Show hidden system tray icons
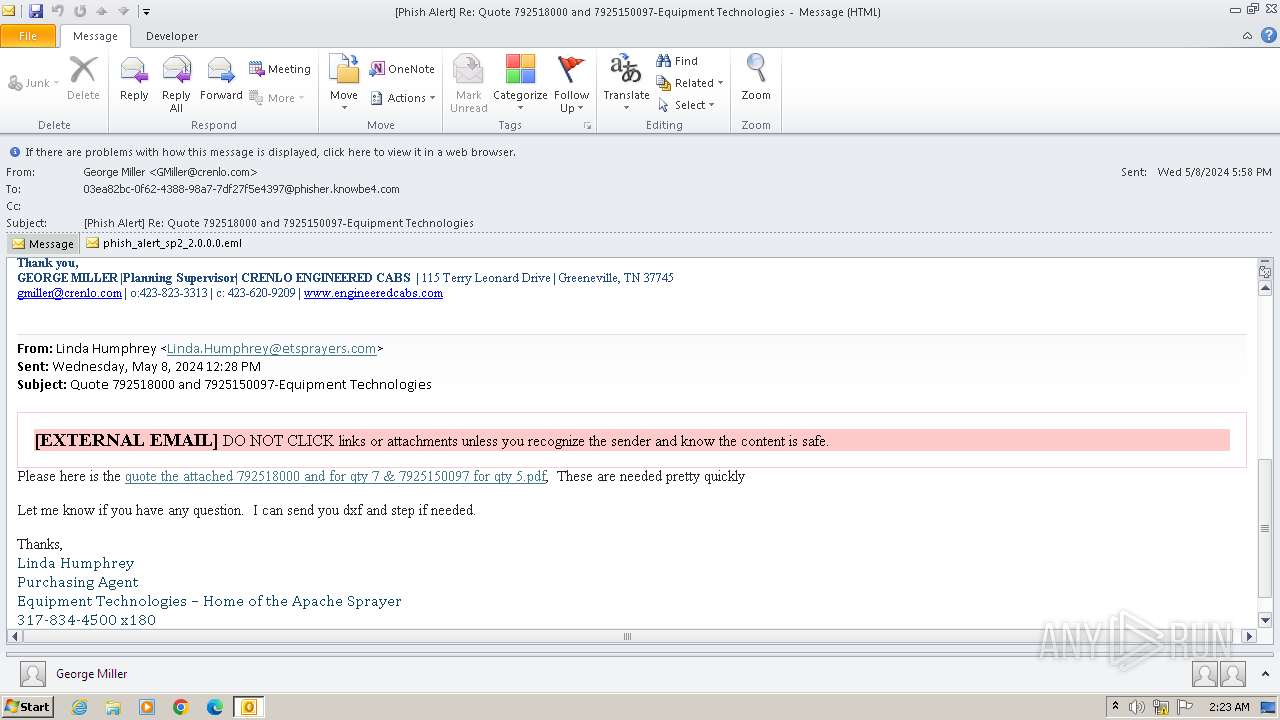This screenshot has height=720, width=1280. 1115,707
